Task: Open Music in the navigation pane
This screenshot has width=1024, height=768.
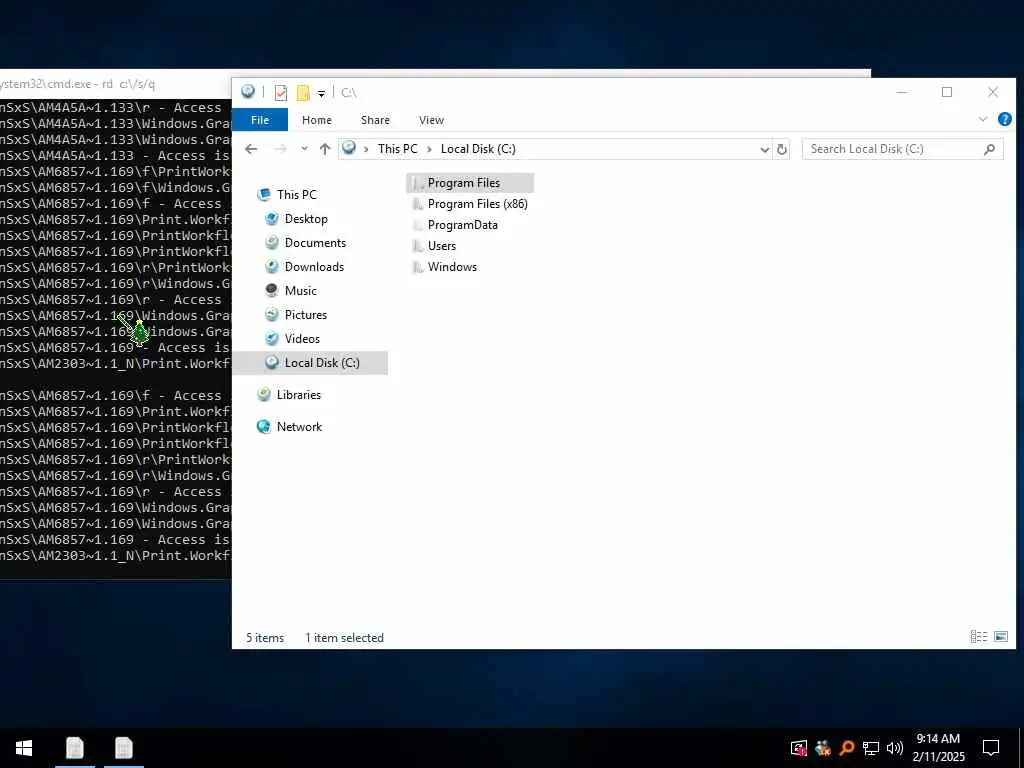Action: pos(300,291)
